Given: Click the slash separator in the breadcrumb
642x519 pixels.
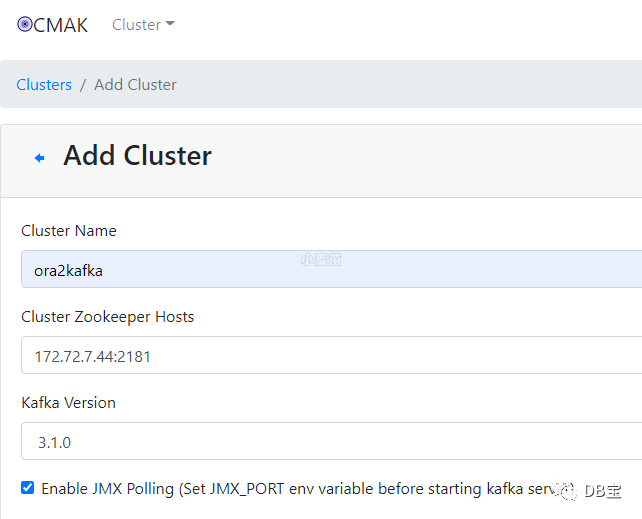Looking at the screenshot, I should click(x=83, y=85).
